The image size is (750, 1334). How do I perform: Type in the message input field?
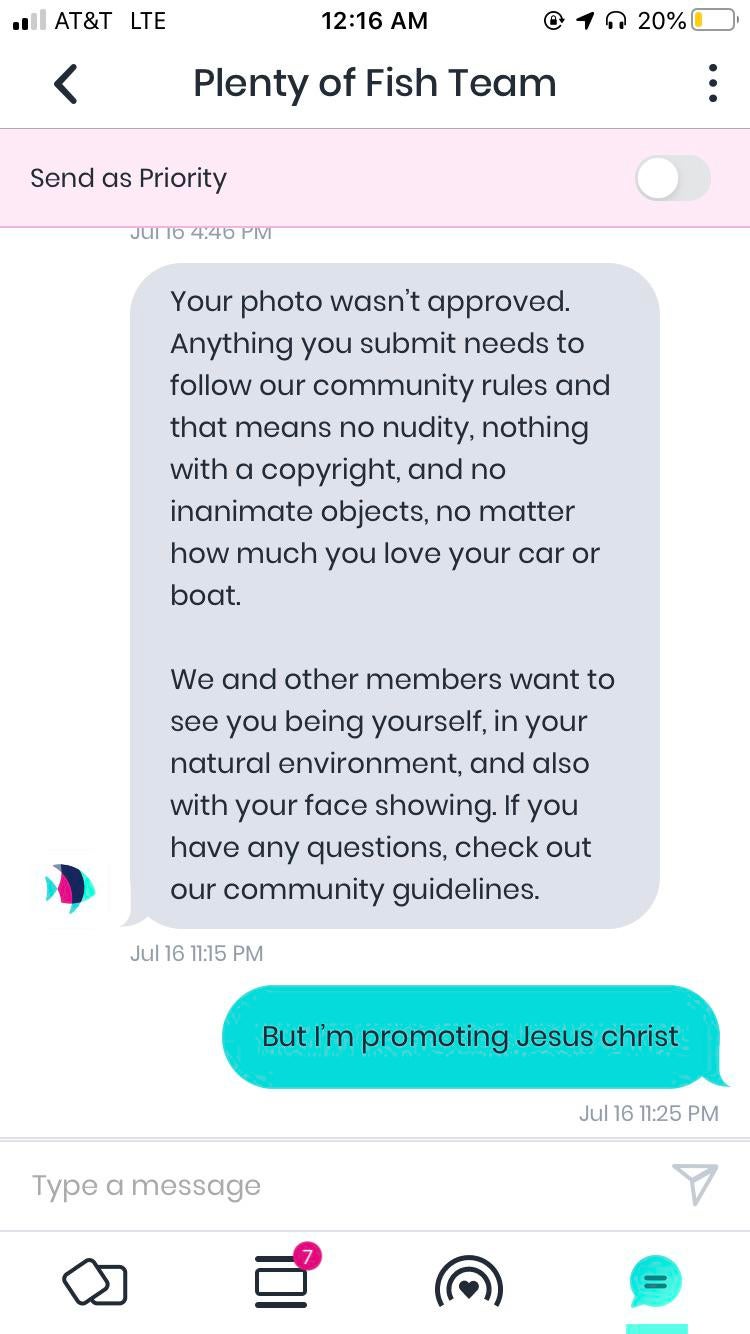click(340, 1185)
